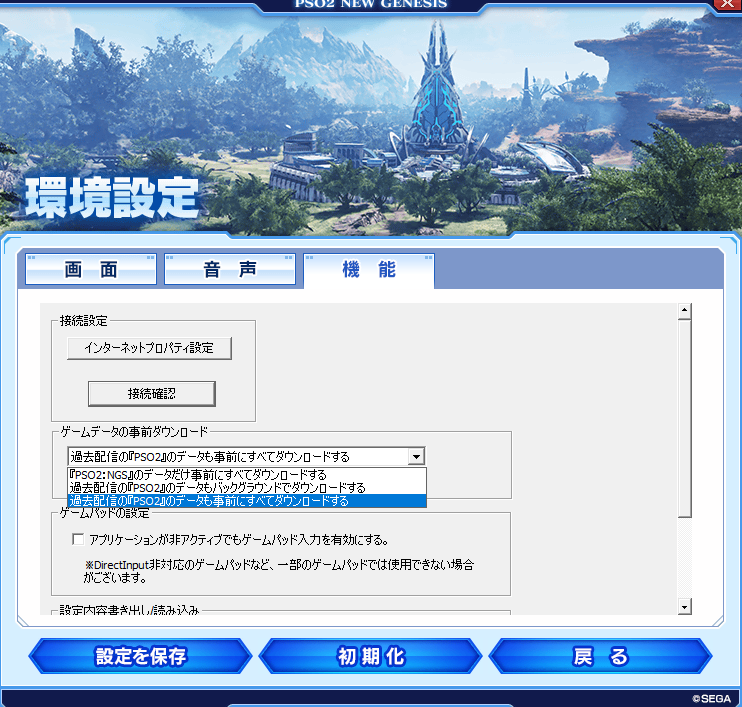Switch to the 音声 tab
Image resolution: width=742 pixels, height=707 pixels.
(x=230, y=269)
